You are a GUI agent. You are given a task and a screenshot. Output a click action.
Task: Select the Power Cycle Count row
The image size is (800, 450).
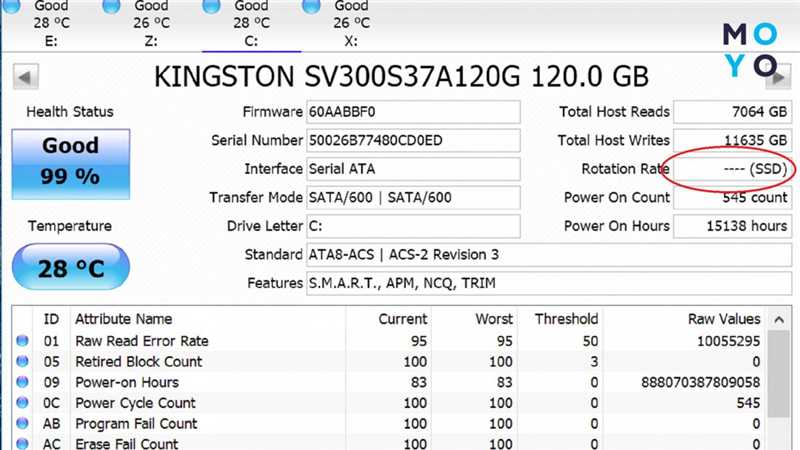389,403
